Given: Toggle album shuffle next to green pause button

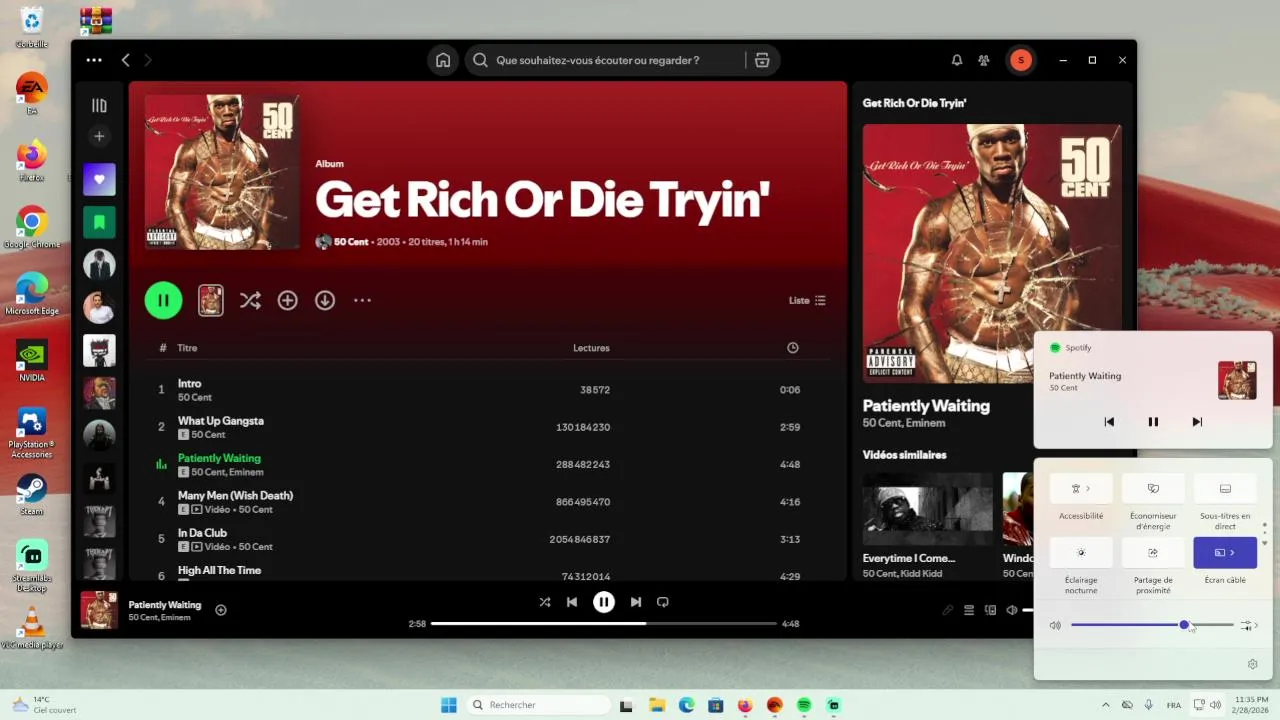Looking at the screenshot, I should (250, 300).
